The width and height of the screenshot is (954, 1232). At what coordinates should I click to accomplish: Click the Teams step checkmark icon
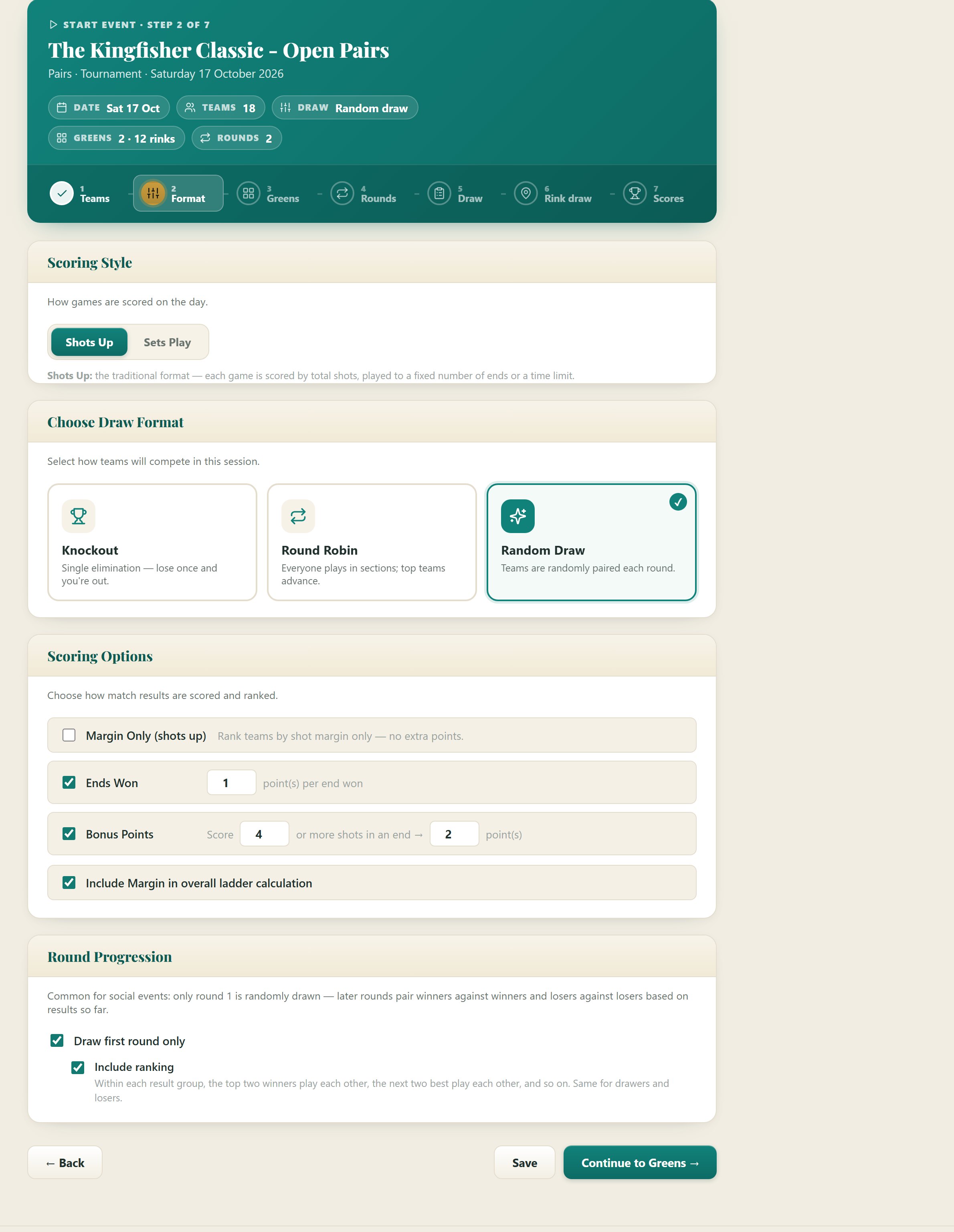61,194
